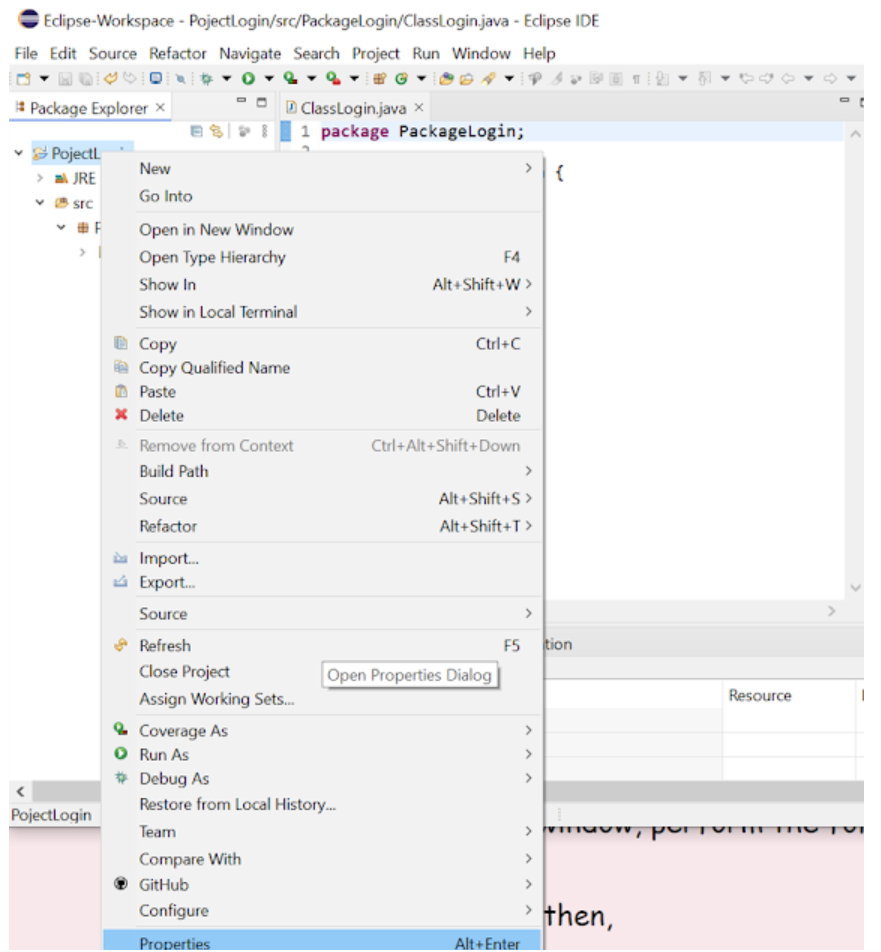Click the Save All toolbar icon
Viewport: 881px width, 952px height.
(x=86, y=79)
